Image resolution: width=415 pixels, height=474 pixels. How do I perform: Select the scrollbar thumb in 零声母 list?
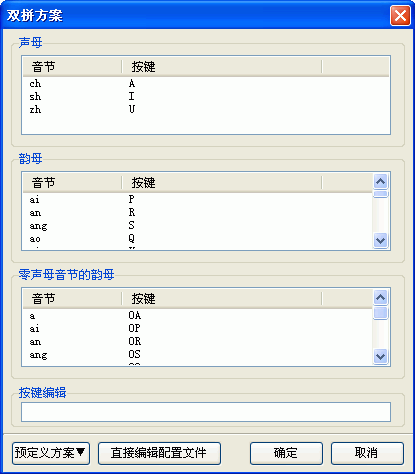tap(380, 313)
